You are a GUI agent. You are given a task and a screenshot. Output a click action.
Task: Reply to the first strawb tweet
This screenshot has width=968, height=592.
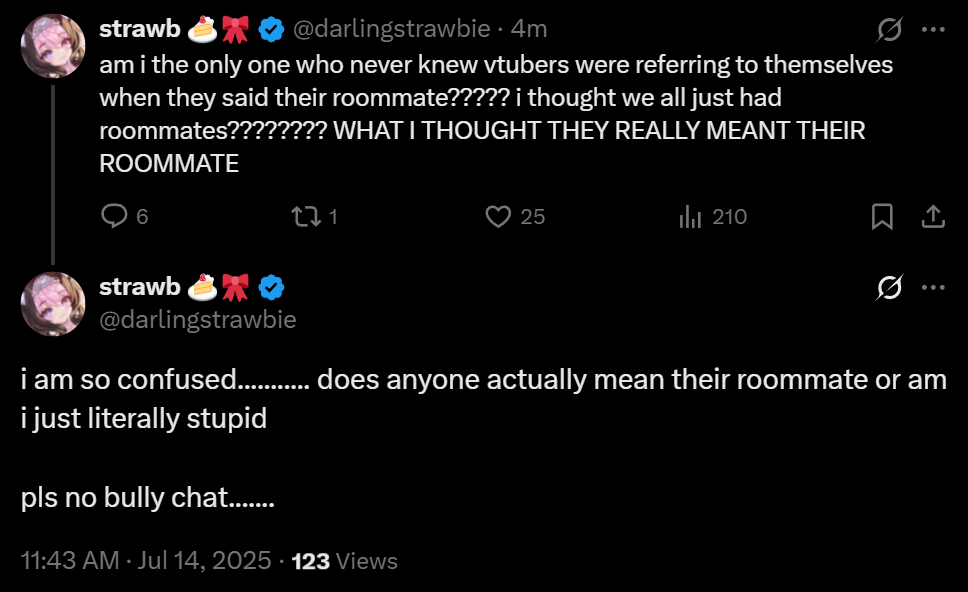115,216
